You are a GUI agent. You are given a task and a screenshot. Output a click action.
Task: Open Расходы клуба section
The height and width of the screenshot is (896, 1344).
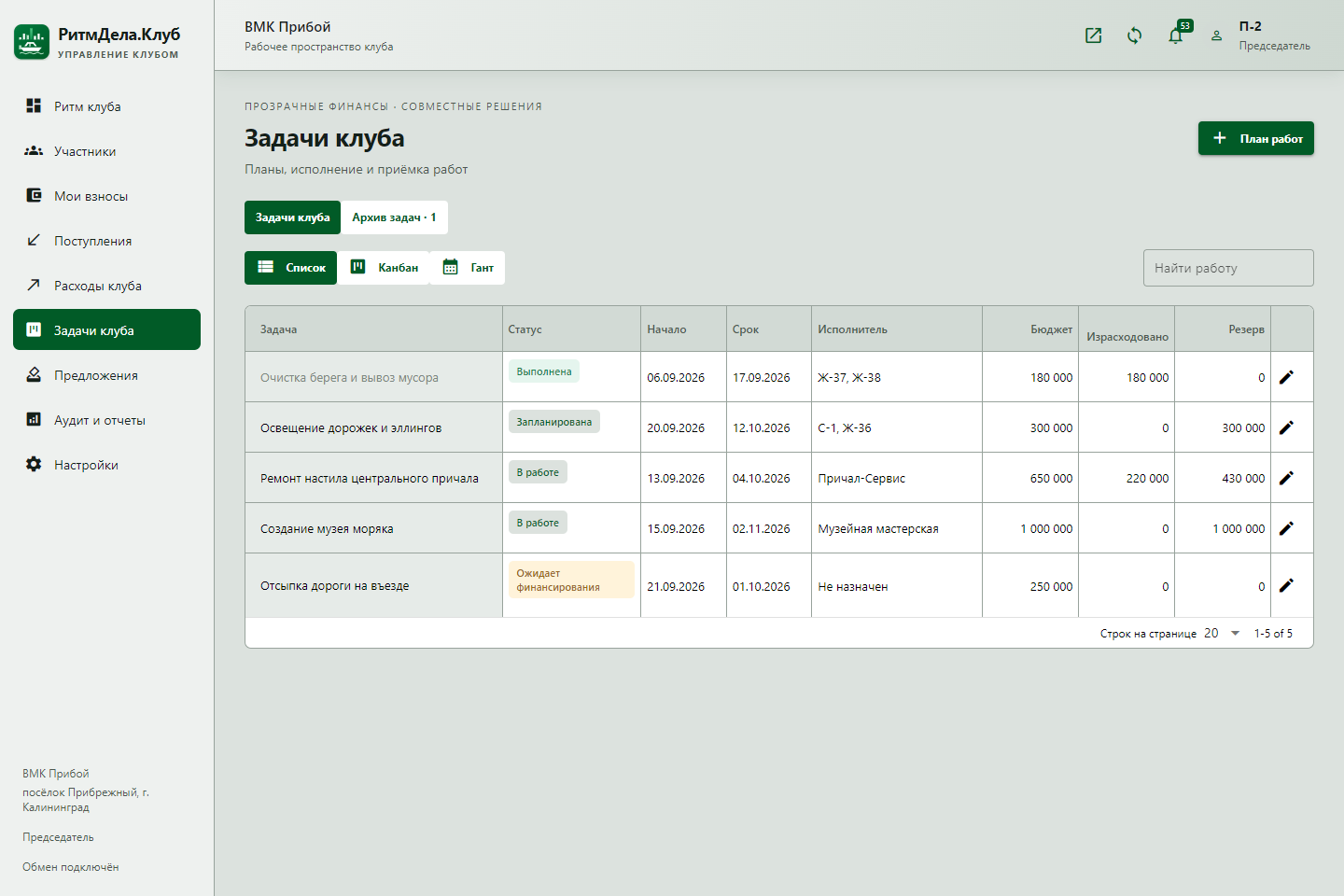click(106, 285)
